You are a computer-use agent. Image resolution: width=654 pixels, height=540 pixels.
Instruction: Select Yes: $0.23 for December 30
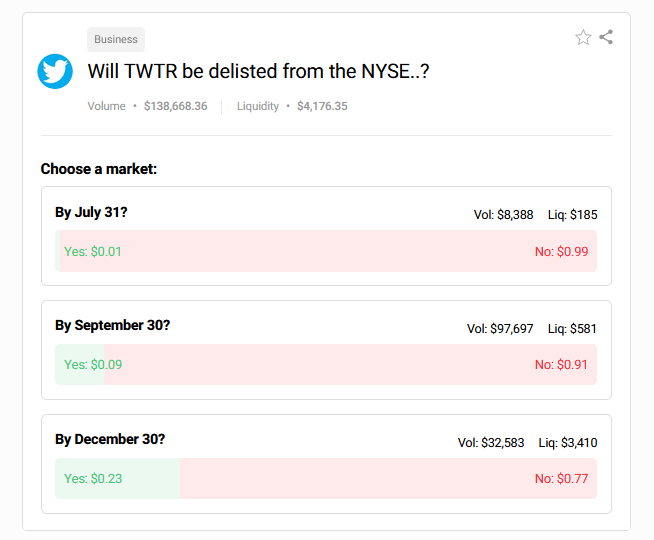click(x=93, y=478)
